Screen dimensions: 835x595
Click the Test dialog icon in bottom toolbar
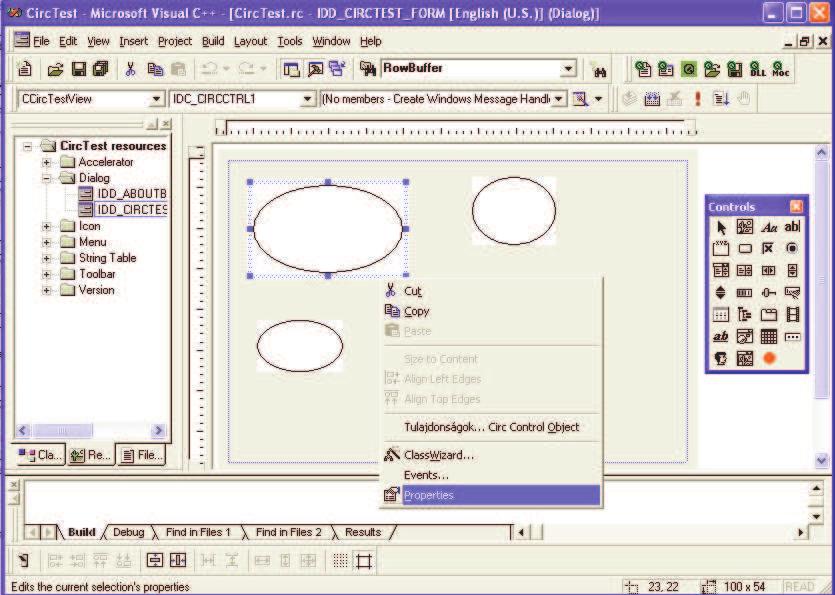click(x=23, y=561)
